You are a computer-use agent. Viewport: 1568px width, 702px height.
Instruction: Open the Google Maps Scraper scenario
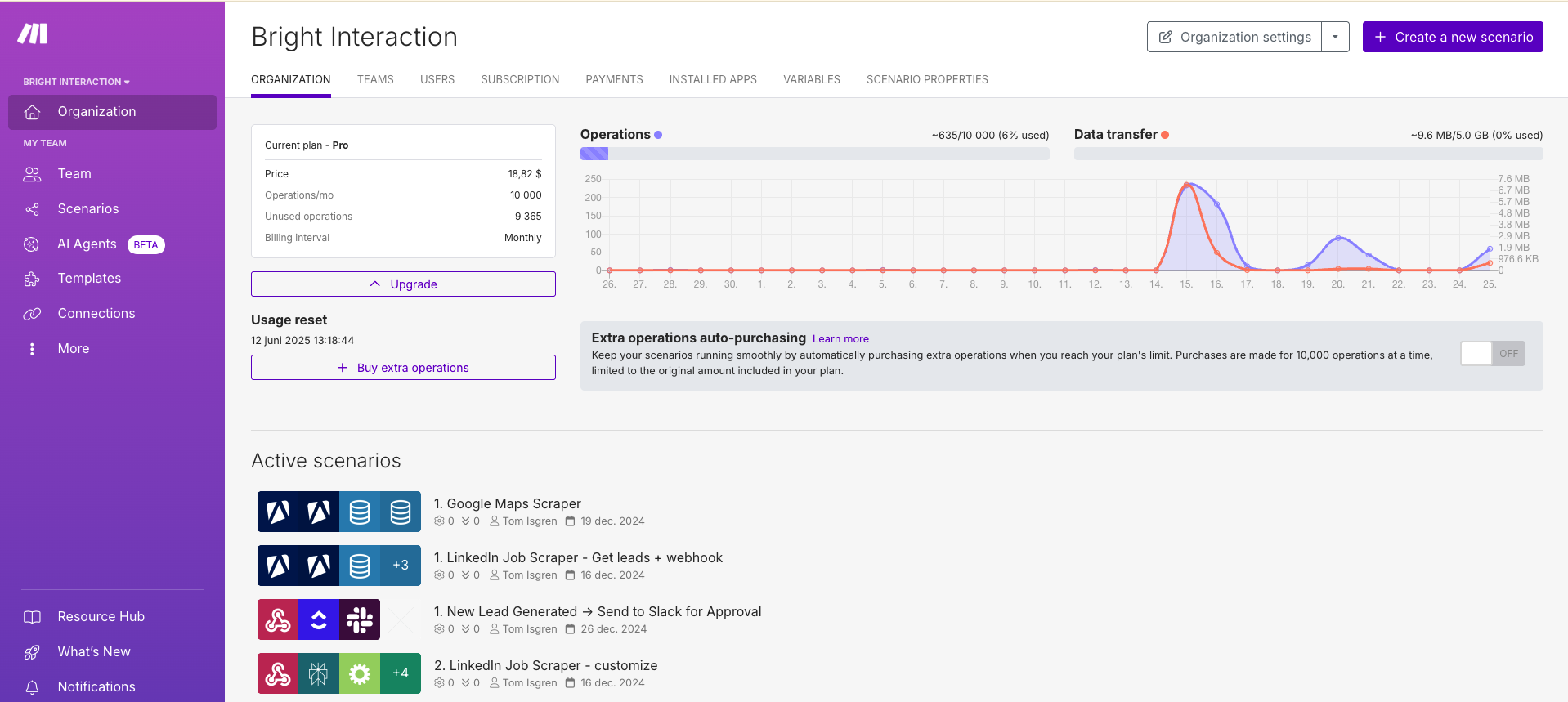507,504
